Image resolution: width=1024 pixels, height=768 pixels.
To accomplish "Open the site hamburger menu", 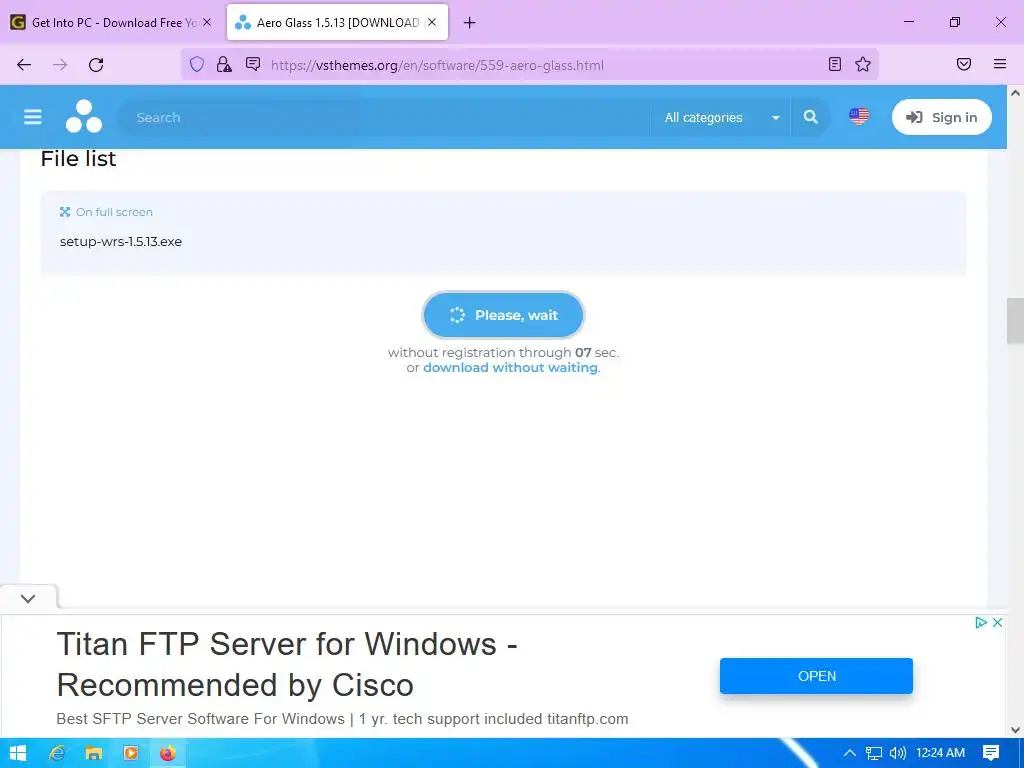I will (33, 117).
